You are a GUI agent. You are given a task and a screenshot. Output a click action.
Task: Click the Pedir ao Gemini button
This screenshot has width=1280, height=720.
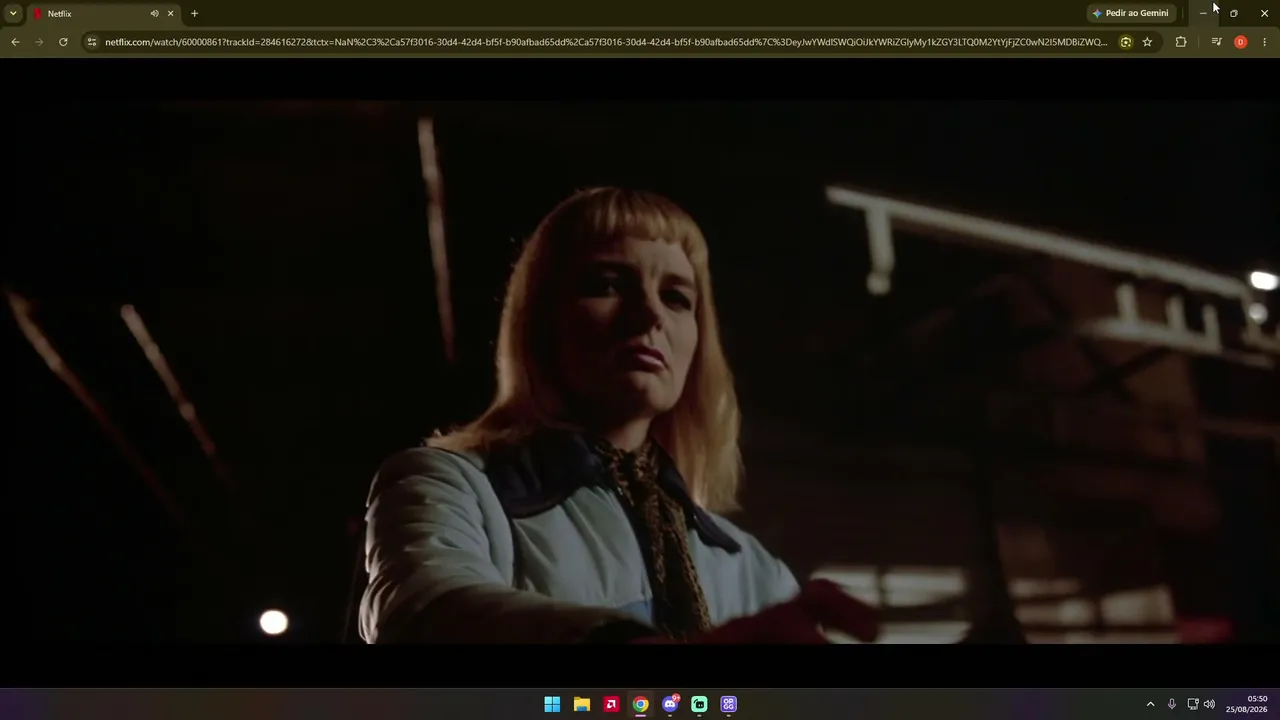pos(1131,13)
